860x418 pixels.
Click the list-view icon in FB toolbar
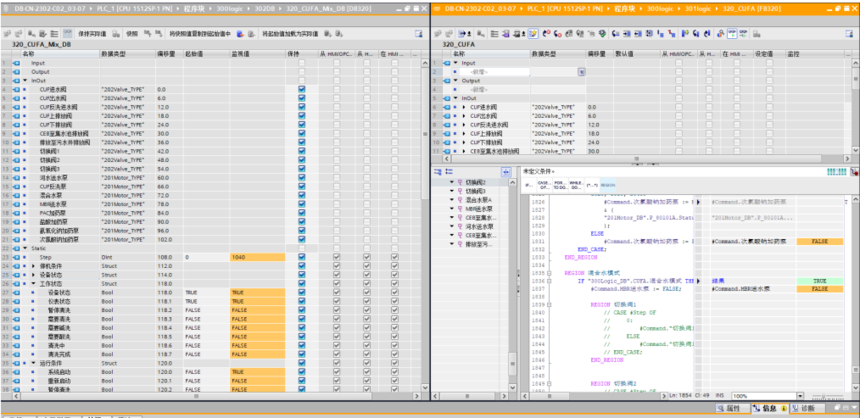pyautogui.click(x=494, y=34)
